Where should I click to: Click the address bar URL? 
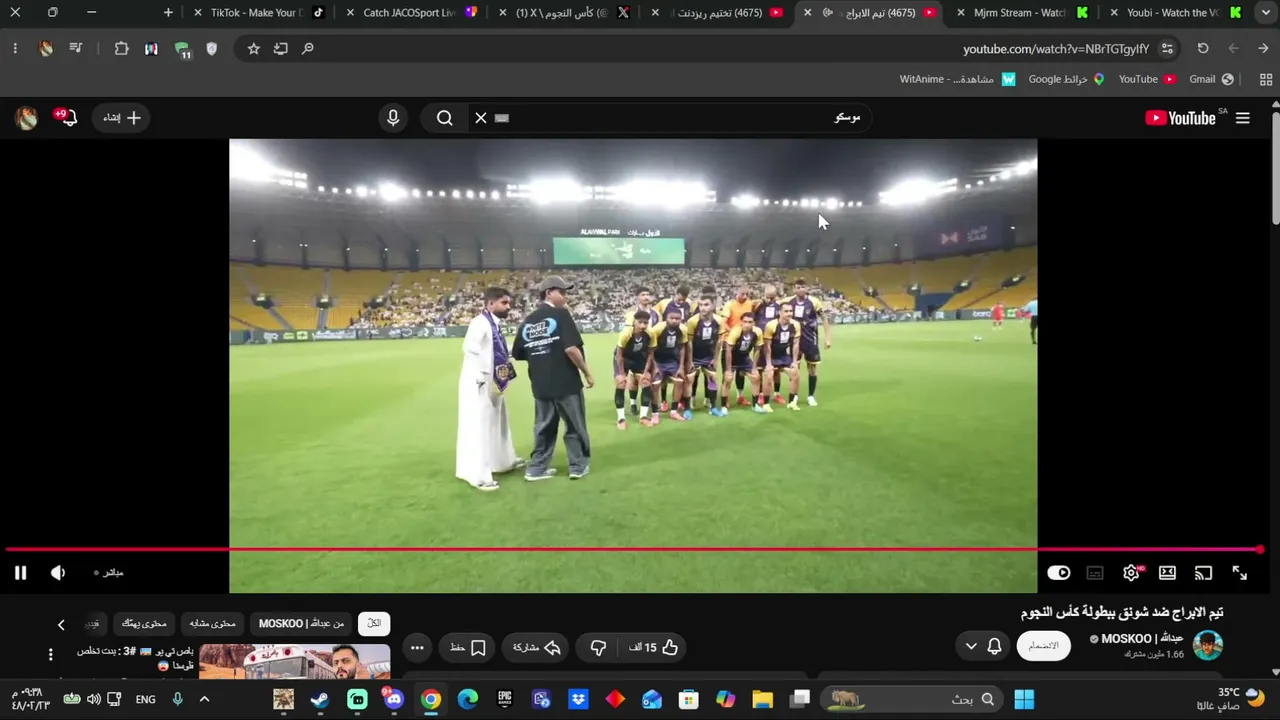point(1056,48)
